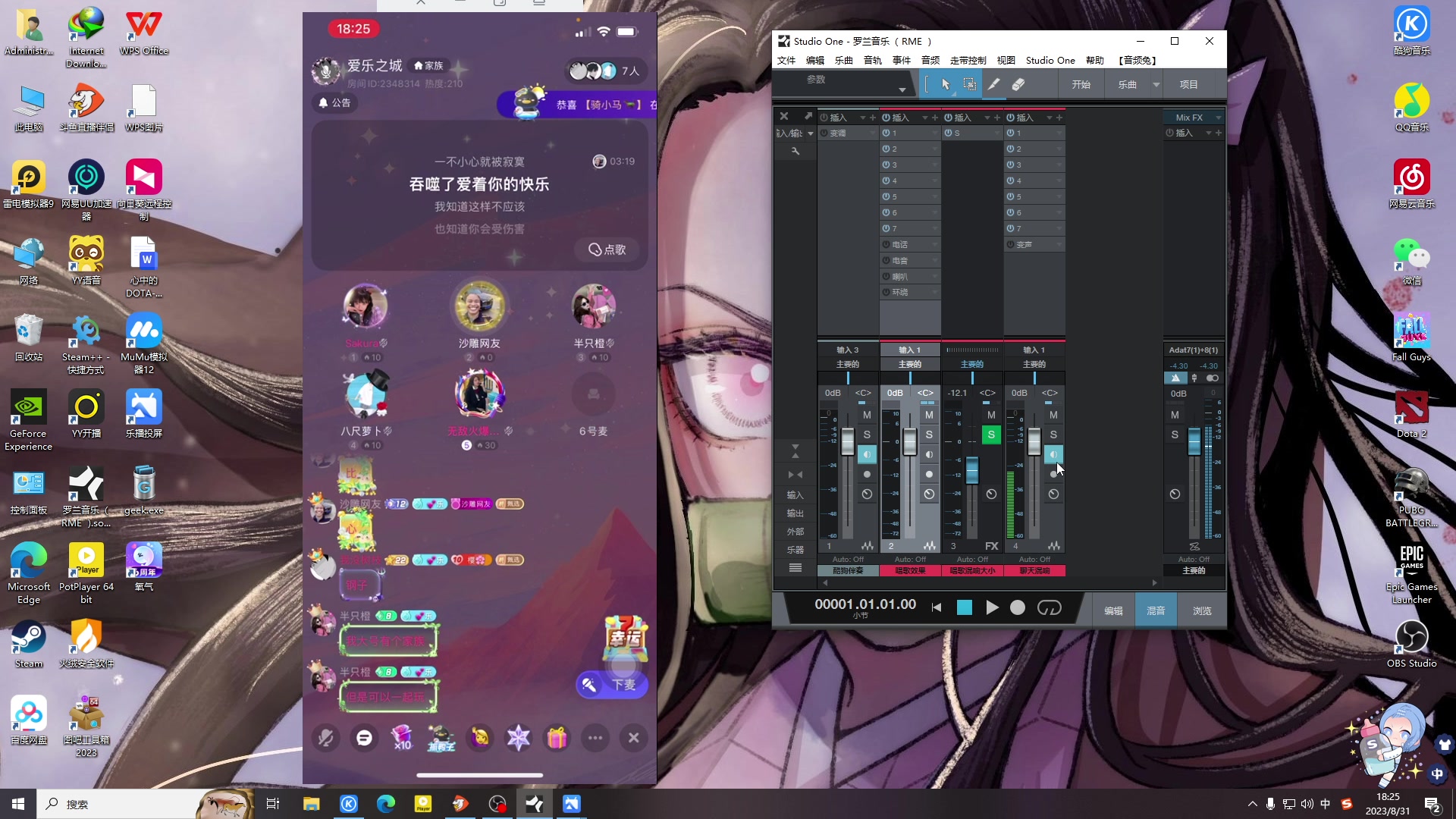This screenshot has width=1456, height=819.
Task: Click the timecode display 00001.01.01.00
Action: (865, 604)
